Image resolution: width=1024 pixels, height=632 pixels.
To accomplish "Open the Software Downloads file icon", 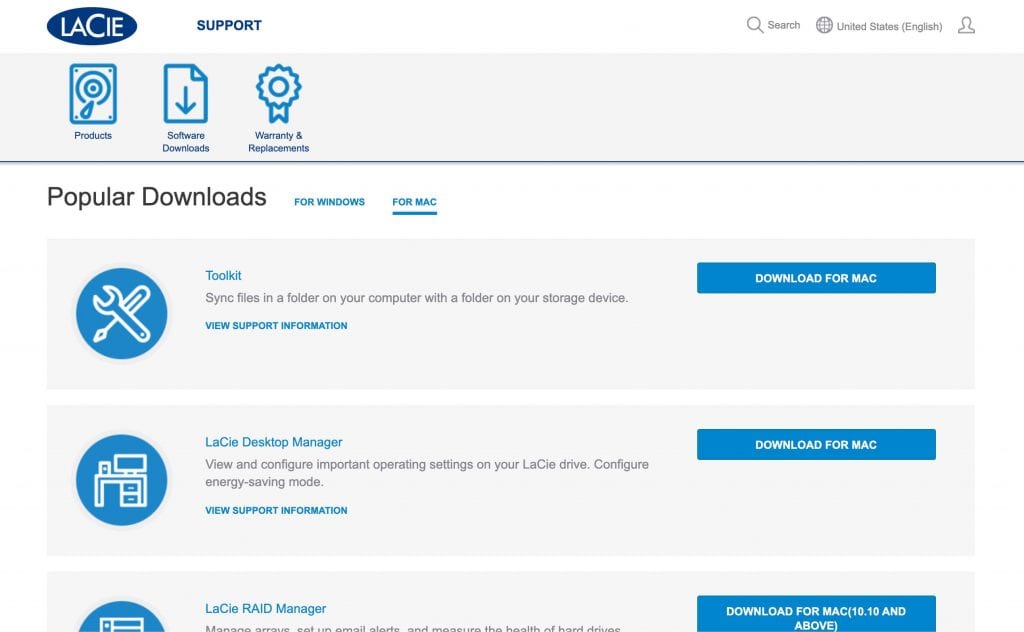I will click(185, 93).
